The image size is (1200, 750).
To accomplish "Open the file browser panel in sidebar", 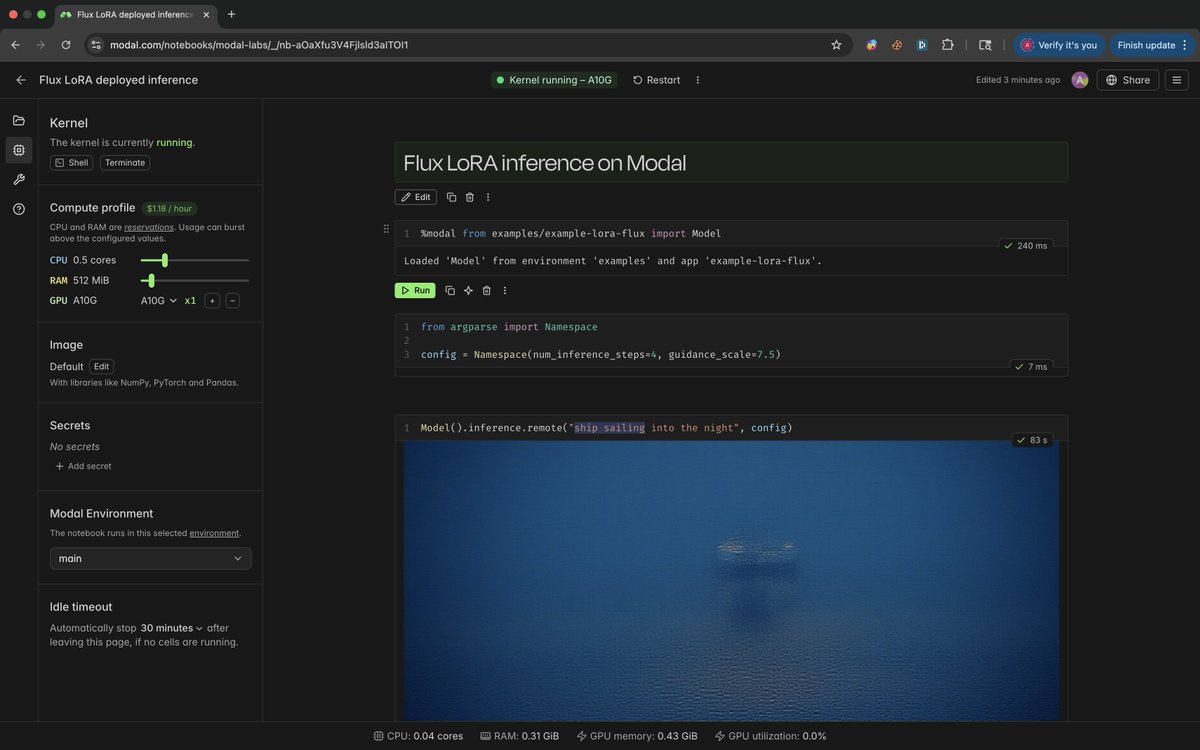I will tap(18, 118).
